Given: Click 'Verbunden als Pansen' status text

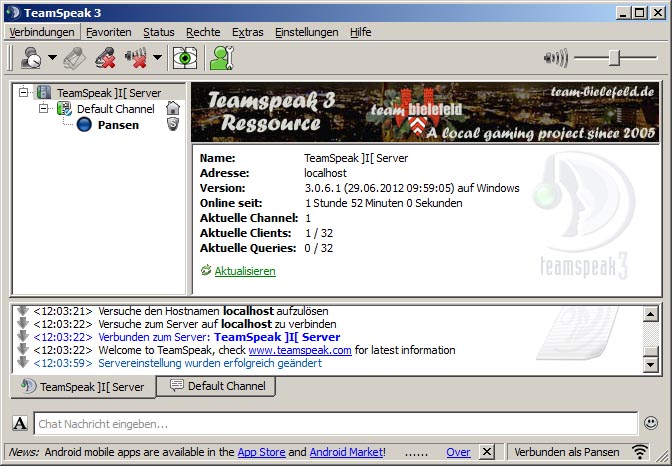Looking at the screenshot, I should [x=567, y=452].
